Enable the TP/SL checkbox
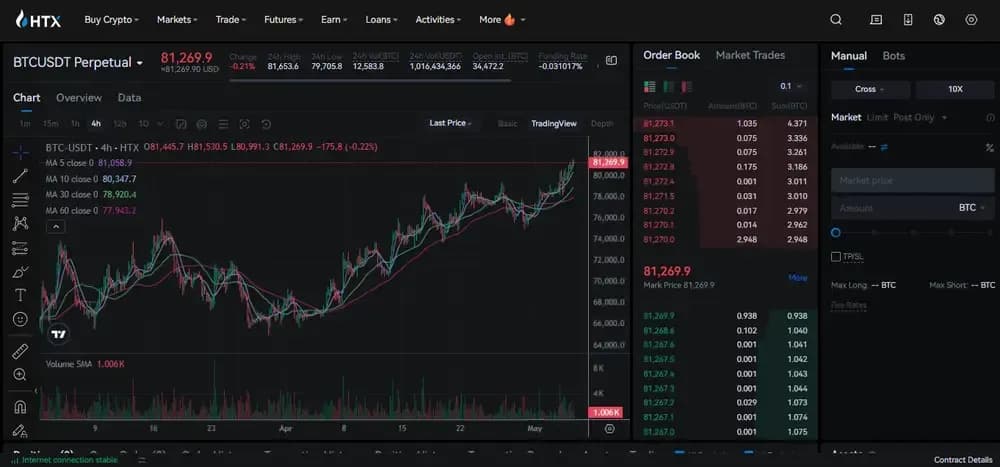Viewport: 1000px width, 467px height. coord(836,256)
